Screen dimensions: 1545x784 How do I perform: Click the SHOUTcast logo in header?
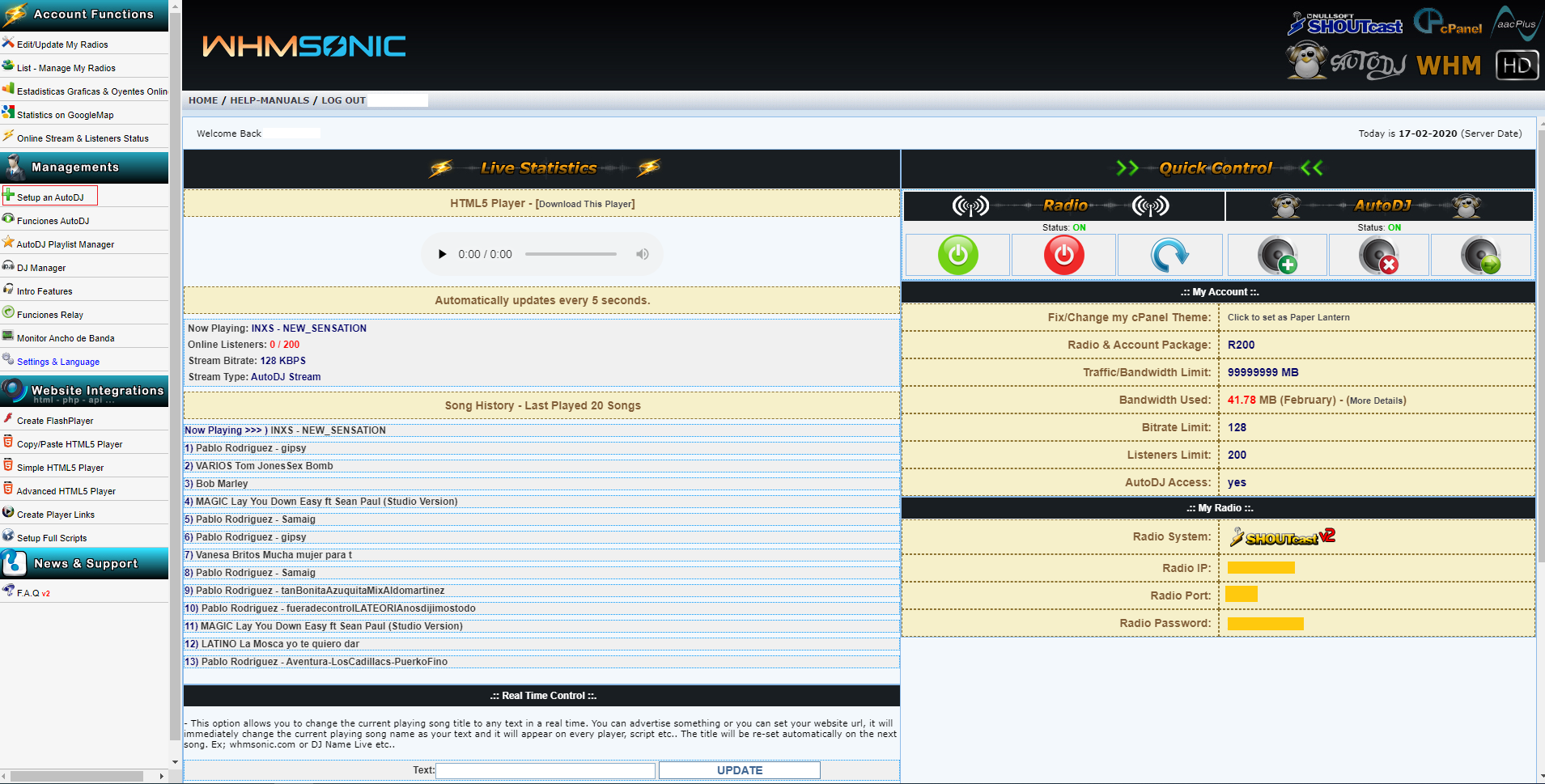pyautogui.click(x=1344, y=24)
